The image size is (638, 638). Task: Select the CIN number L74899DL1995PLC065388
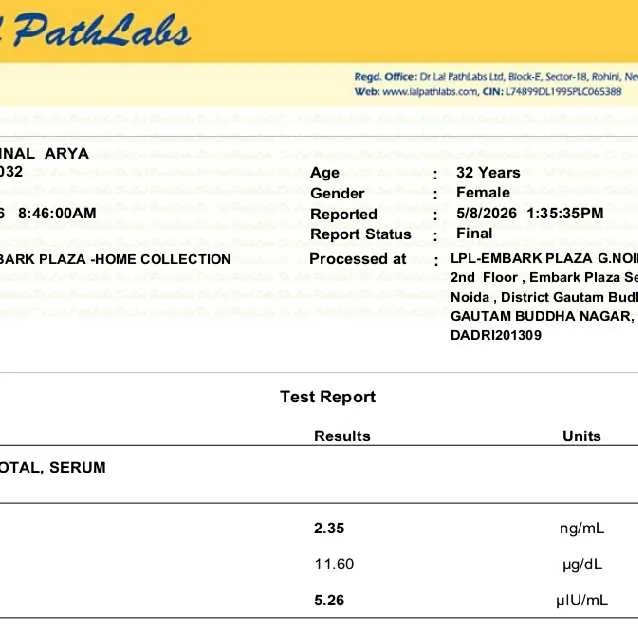564,92
